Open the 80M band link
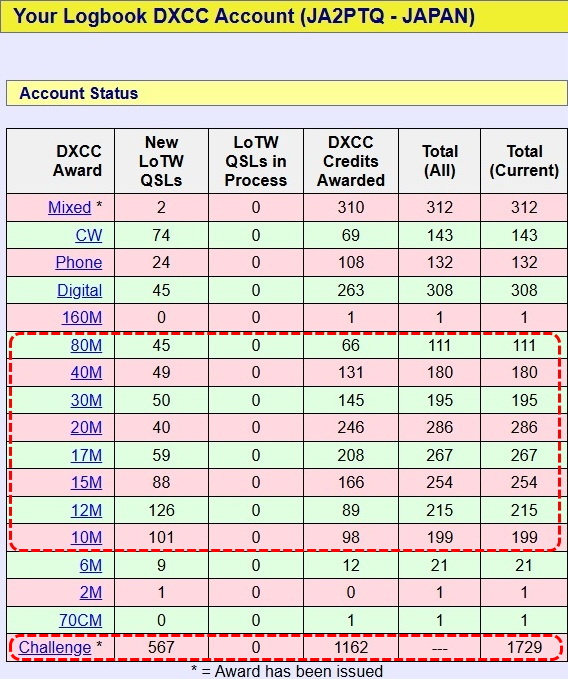This screenshot has width=568, height=679. point(86,346)
